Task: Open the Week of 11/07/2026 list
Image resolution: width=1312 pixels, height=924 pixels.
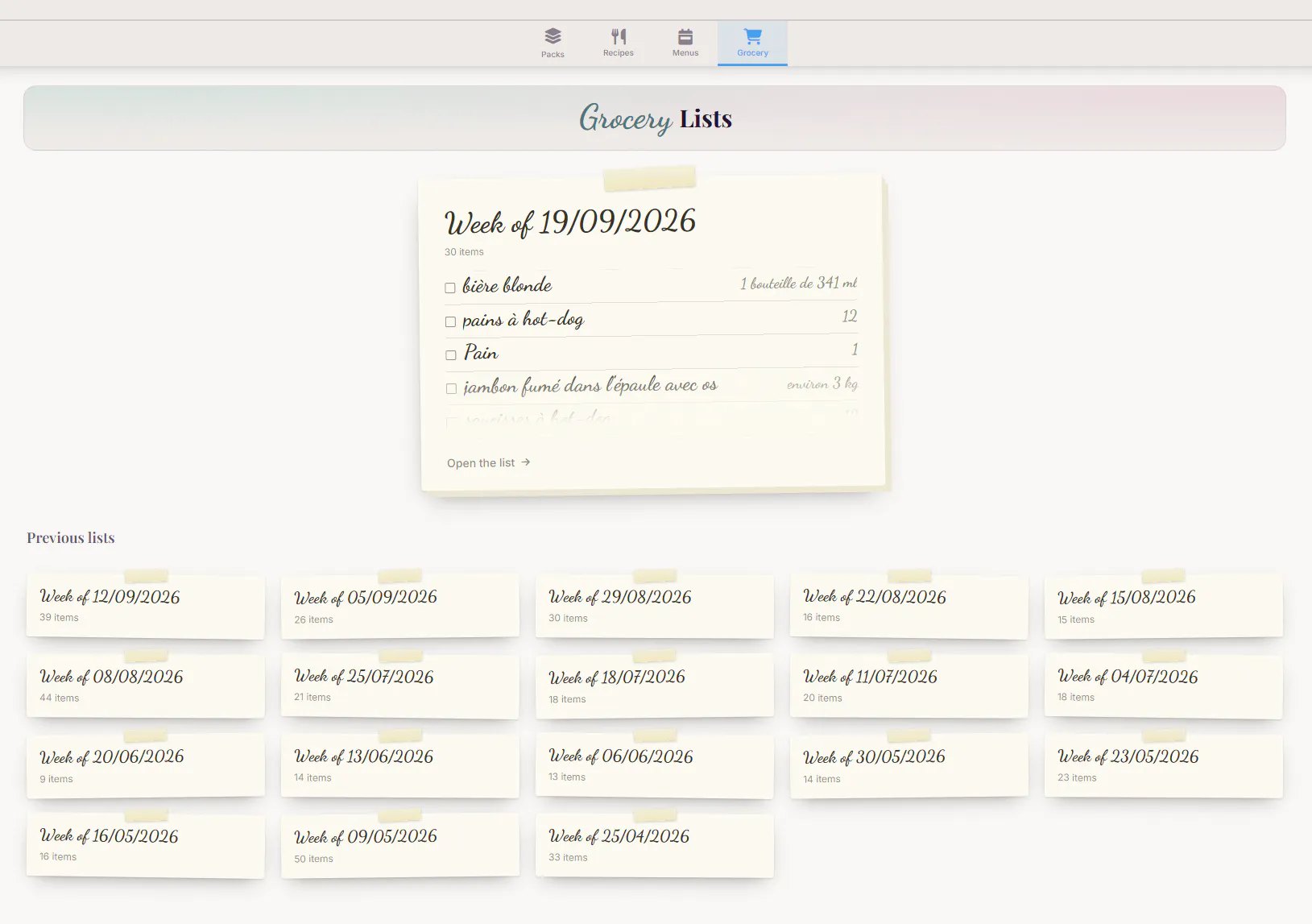Action: (x=909, y=686)
